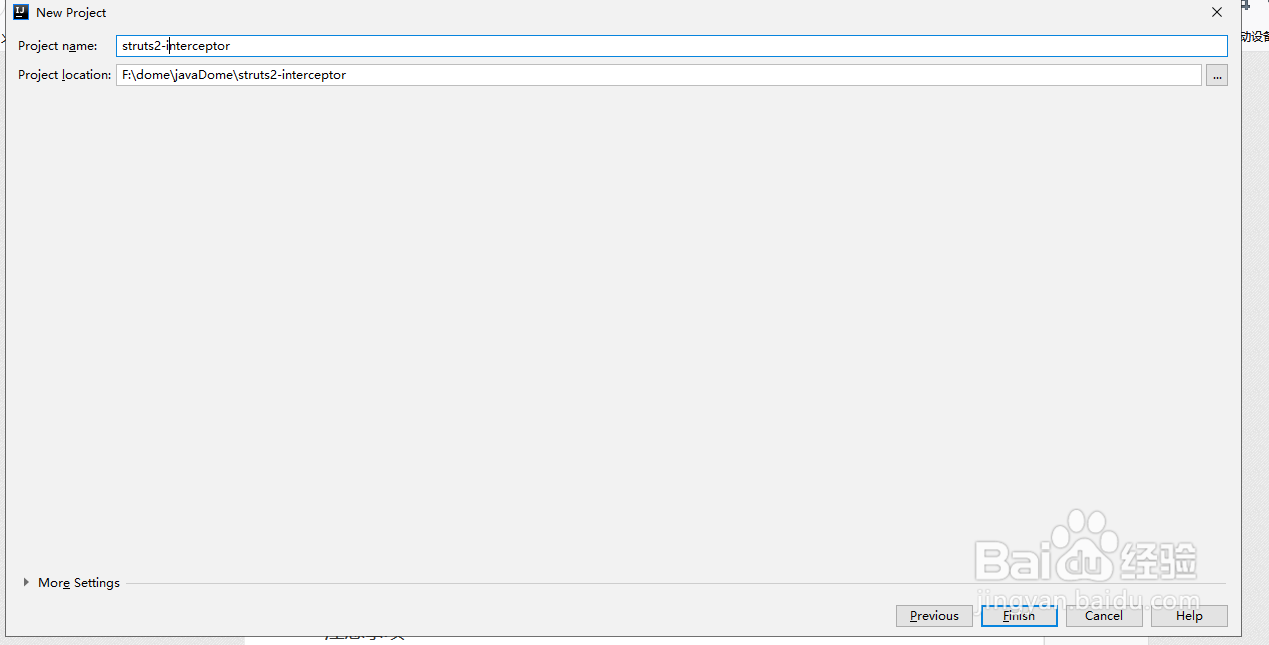Browse for project location with ellipsis button
Screen dimensions: 1269x645
[1216, 75]
